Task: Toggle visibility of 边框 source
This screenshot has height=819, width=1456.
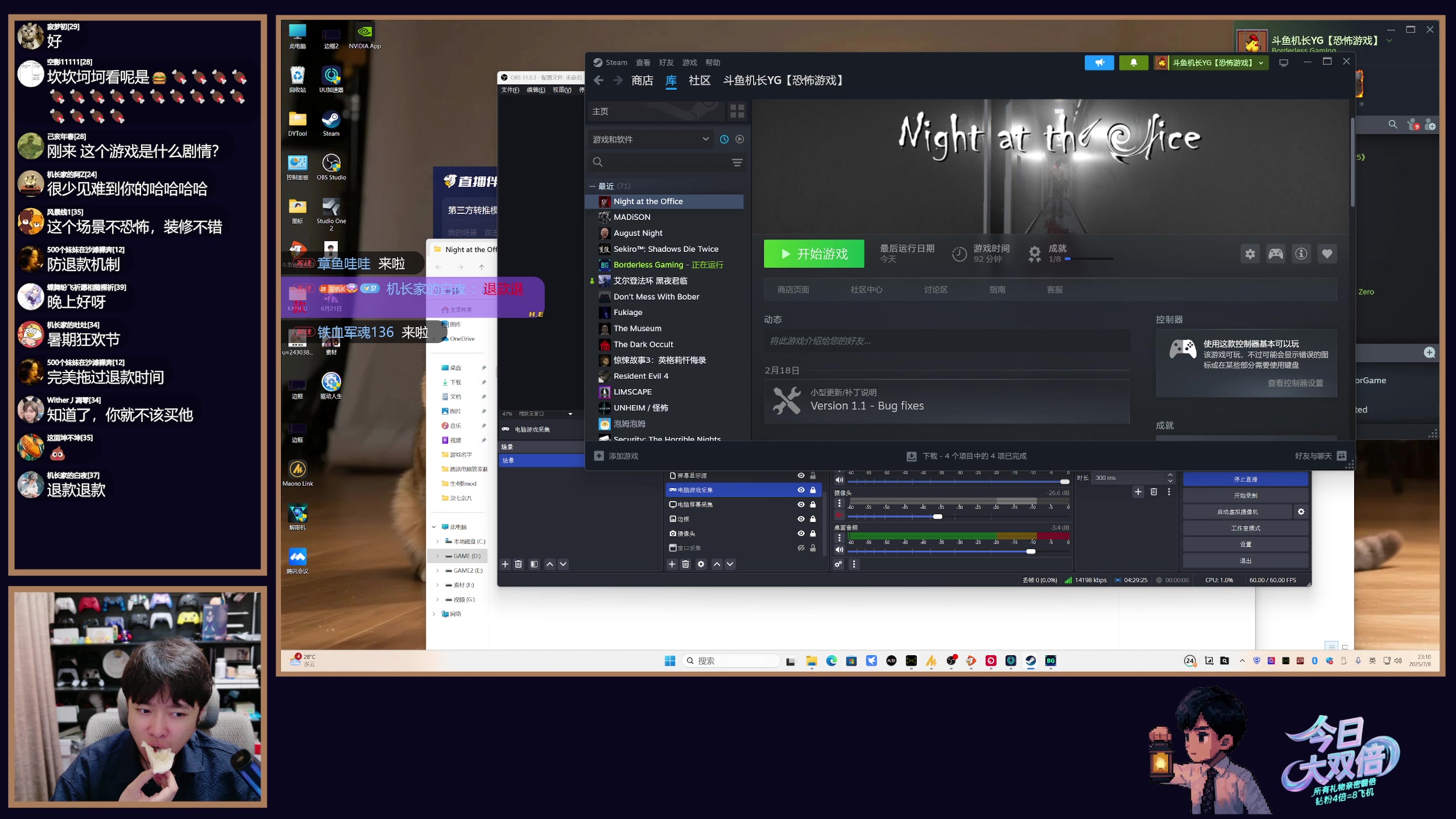Action: 801,519
